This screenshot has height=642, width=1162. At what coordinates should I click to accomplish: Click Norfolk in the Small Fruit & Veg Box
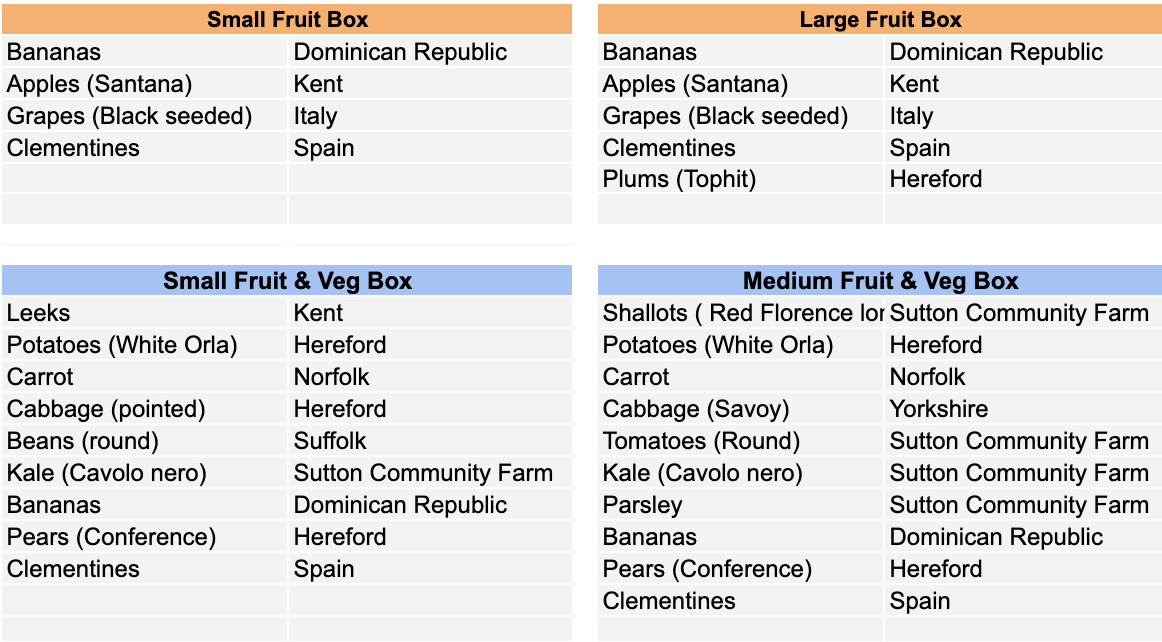pos(430,377)
